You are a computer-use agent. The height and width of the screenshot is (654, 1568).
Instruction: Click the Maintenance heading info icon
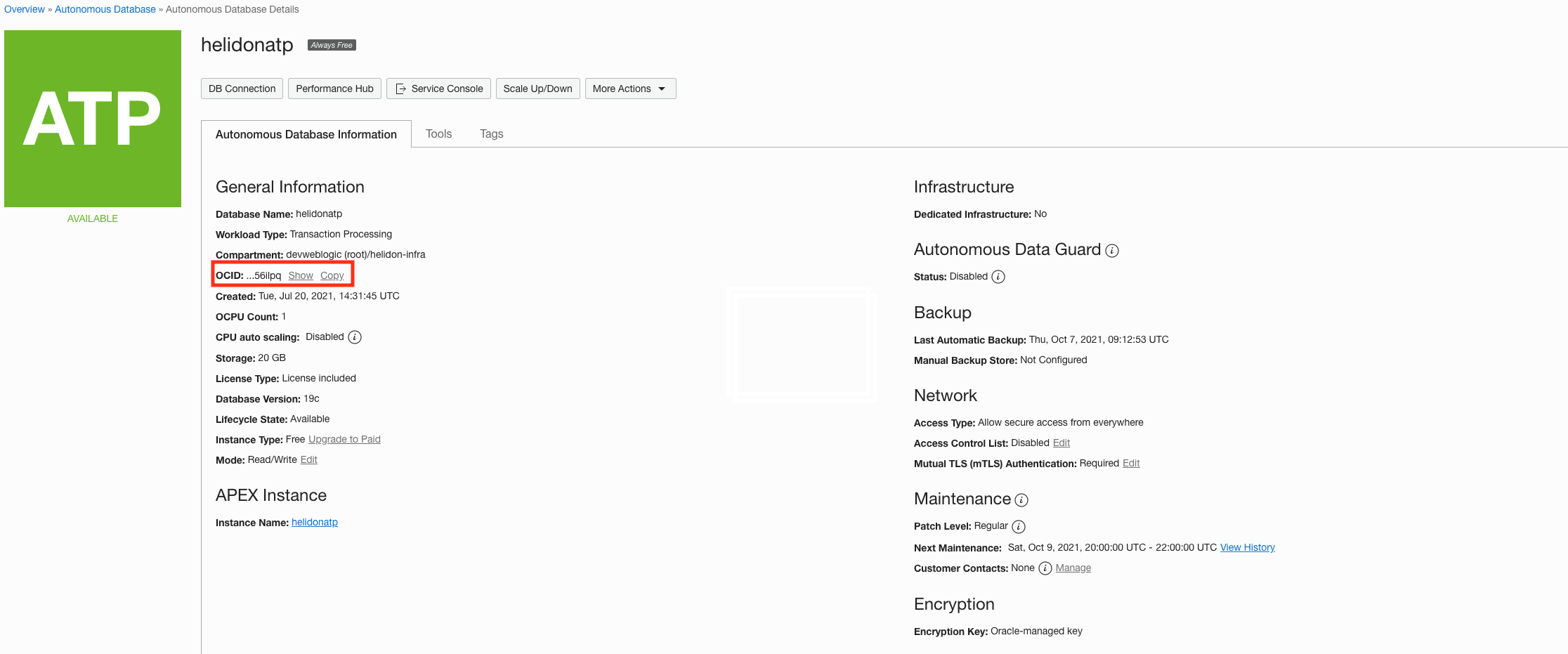pyautogui.click(x=1021, y=500)
